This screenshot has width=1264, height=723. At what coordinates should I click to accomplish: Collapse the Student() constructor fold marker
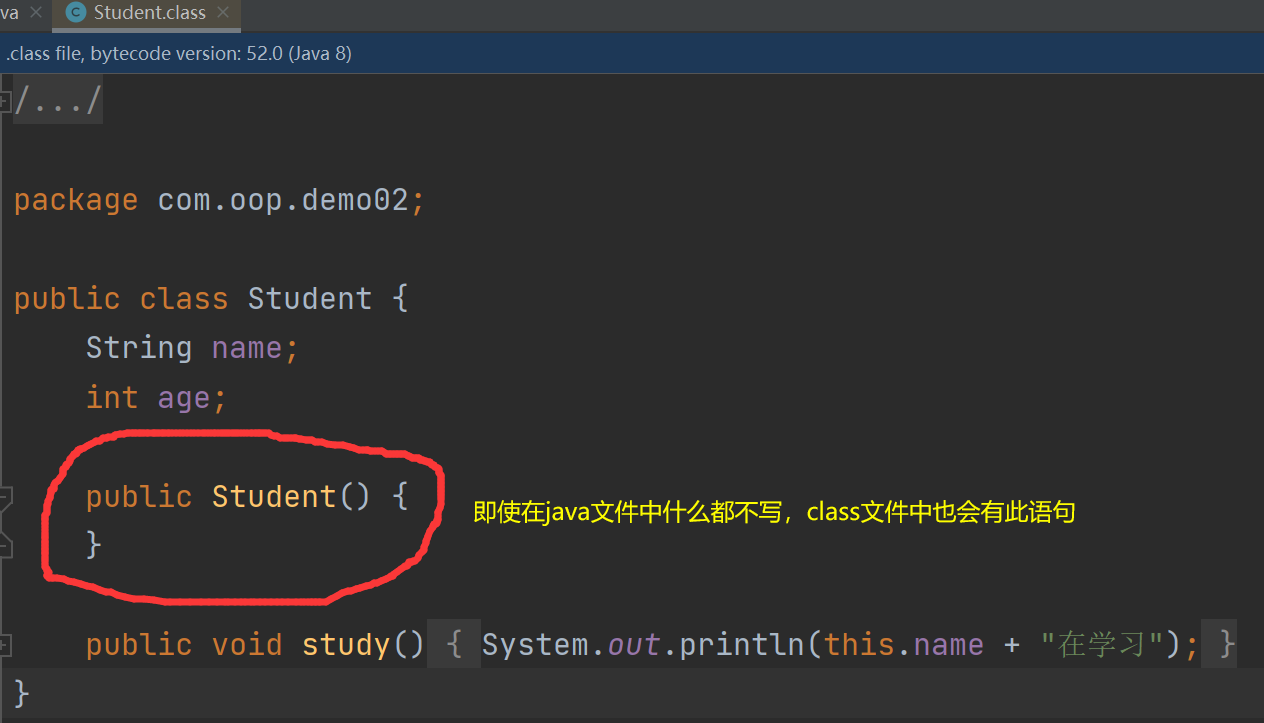[x=4, y=497]
